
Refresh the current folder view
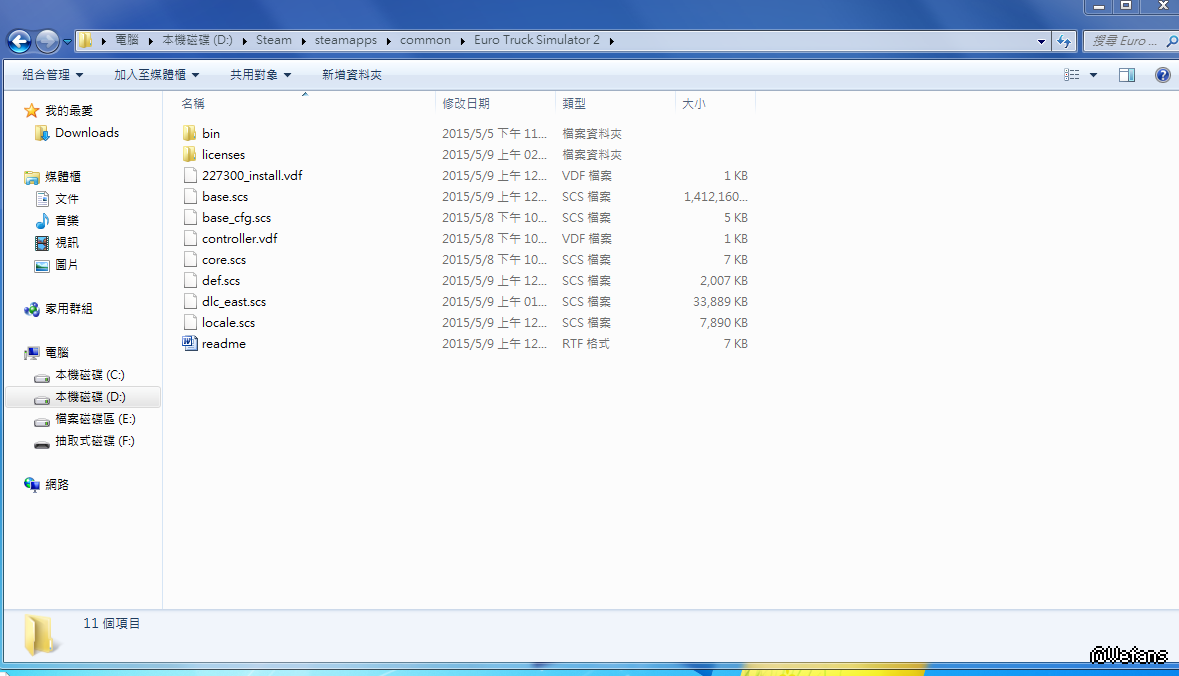pos(1064,41)
